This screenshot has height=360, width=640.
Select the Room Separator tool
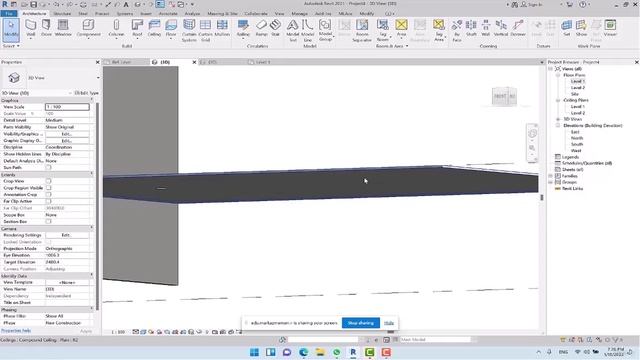pyautogui.click(x=362, y=31)
